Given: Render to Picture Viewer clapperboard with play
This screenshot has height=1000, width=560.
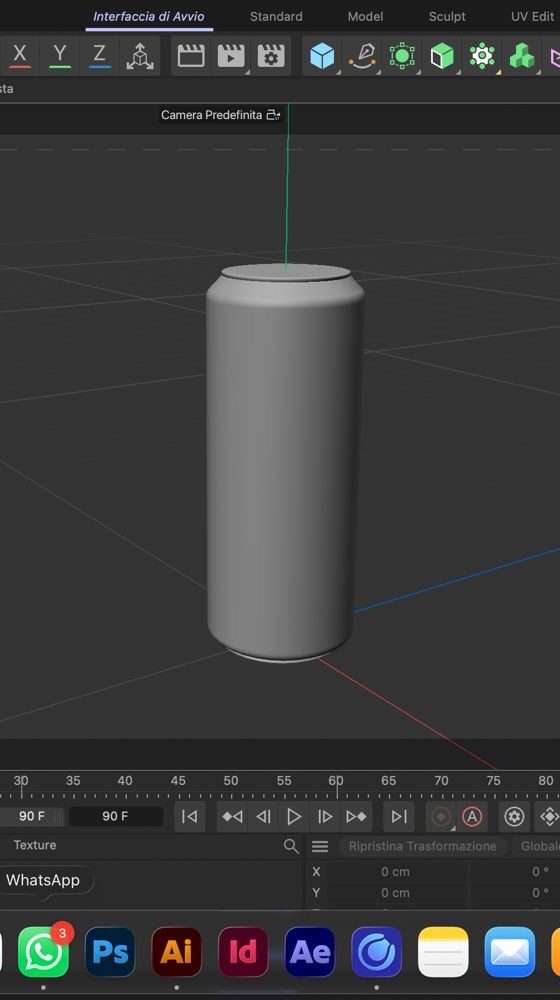Looking at the screenshot, I should [231, 56].
